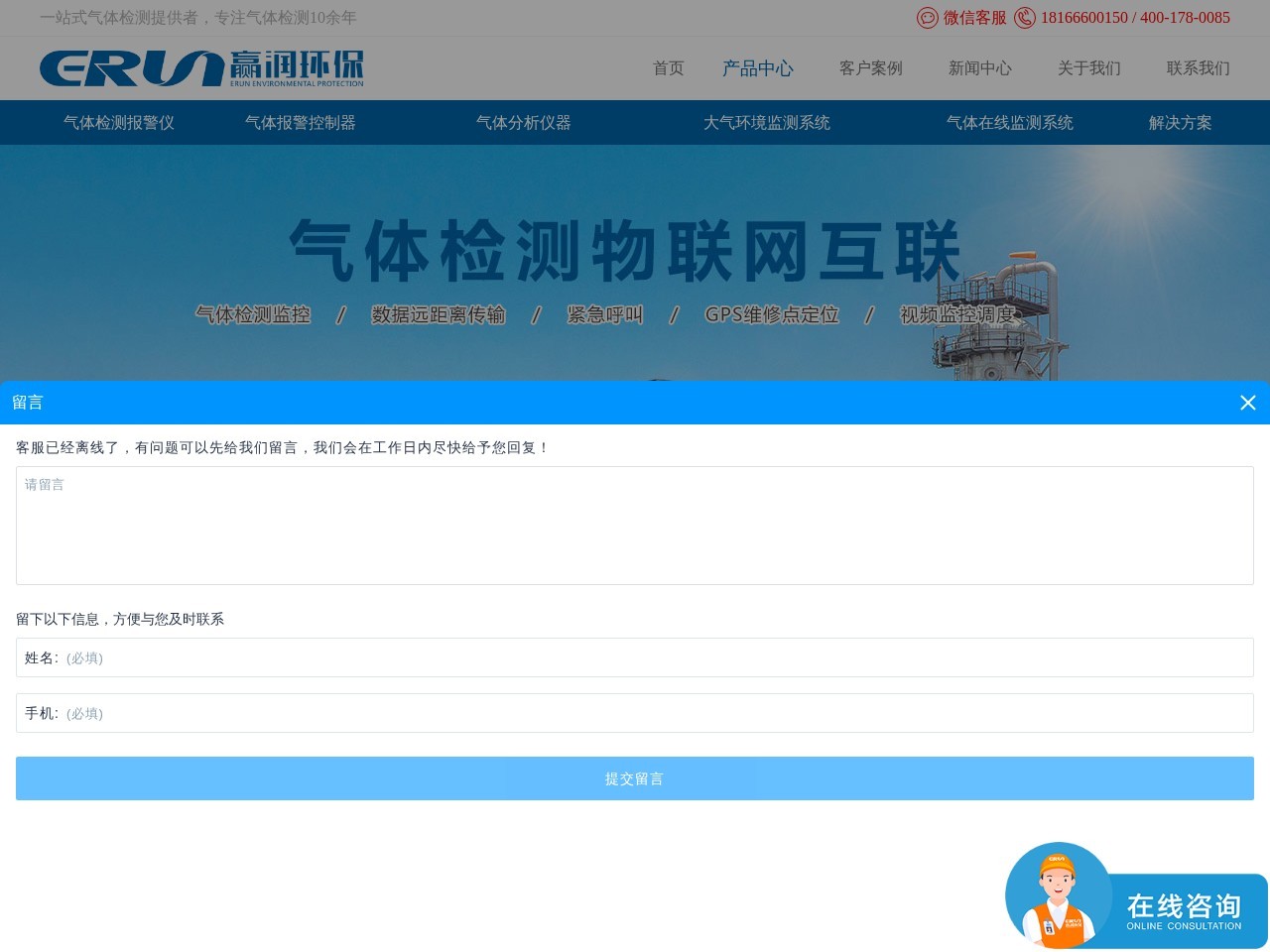Viewport: 1270px width, 952px height.
Task: Open the 气体报警控制器 category
Action: point(301,123)
